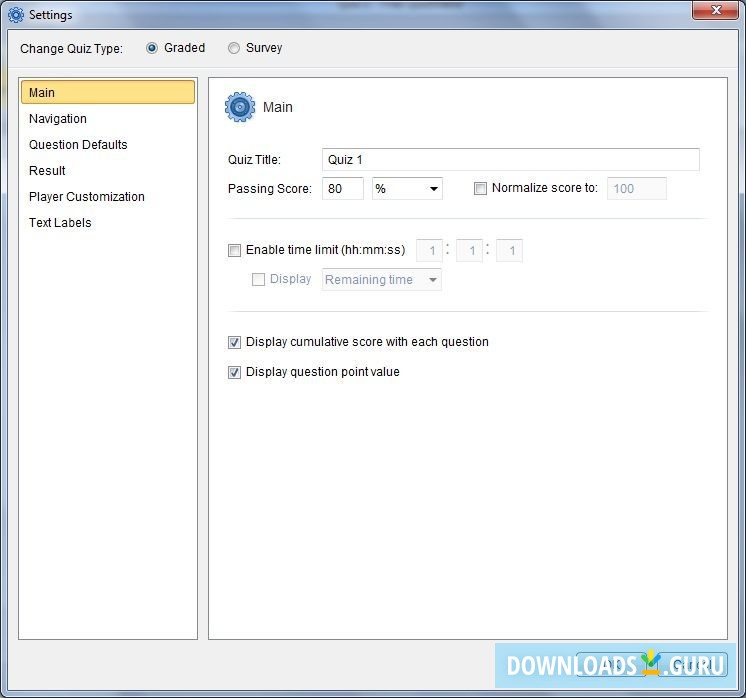Uncheck Display question point value
This screenshot has height=698, width=746.
point(235,372)
